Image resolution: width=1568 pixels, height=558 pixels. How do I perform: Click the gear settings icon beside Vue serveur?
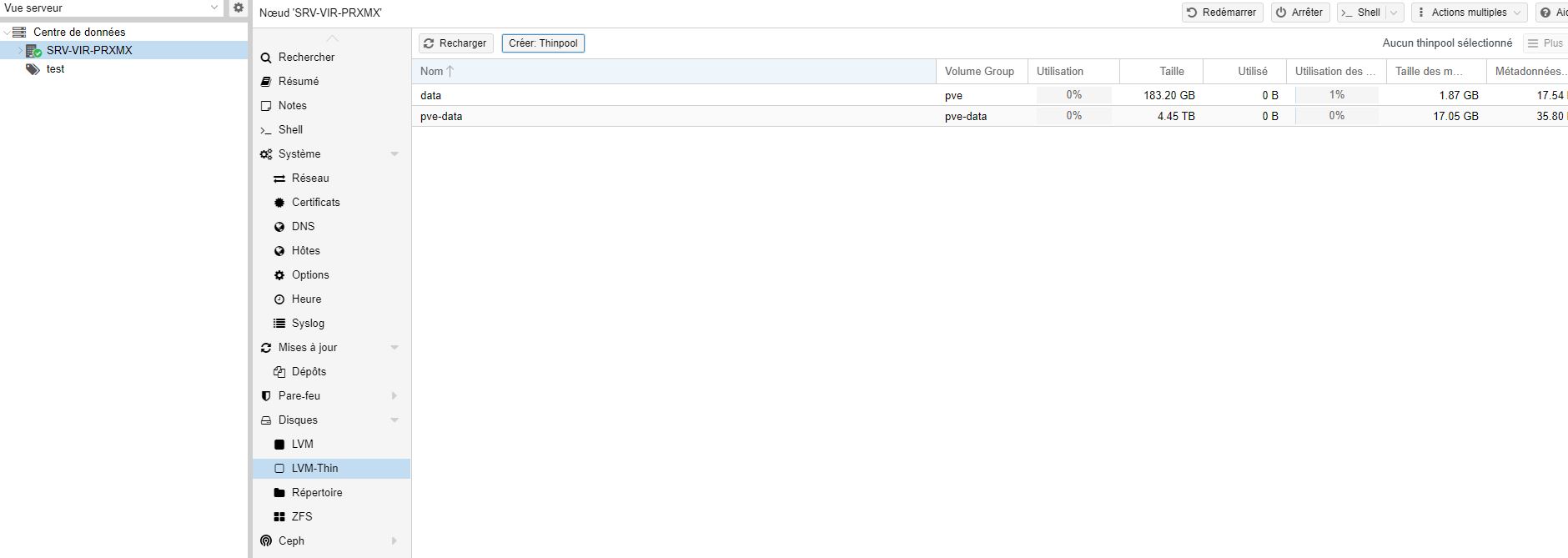click(x=239, y=8)
